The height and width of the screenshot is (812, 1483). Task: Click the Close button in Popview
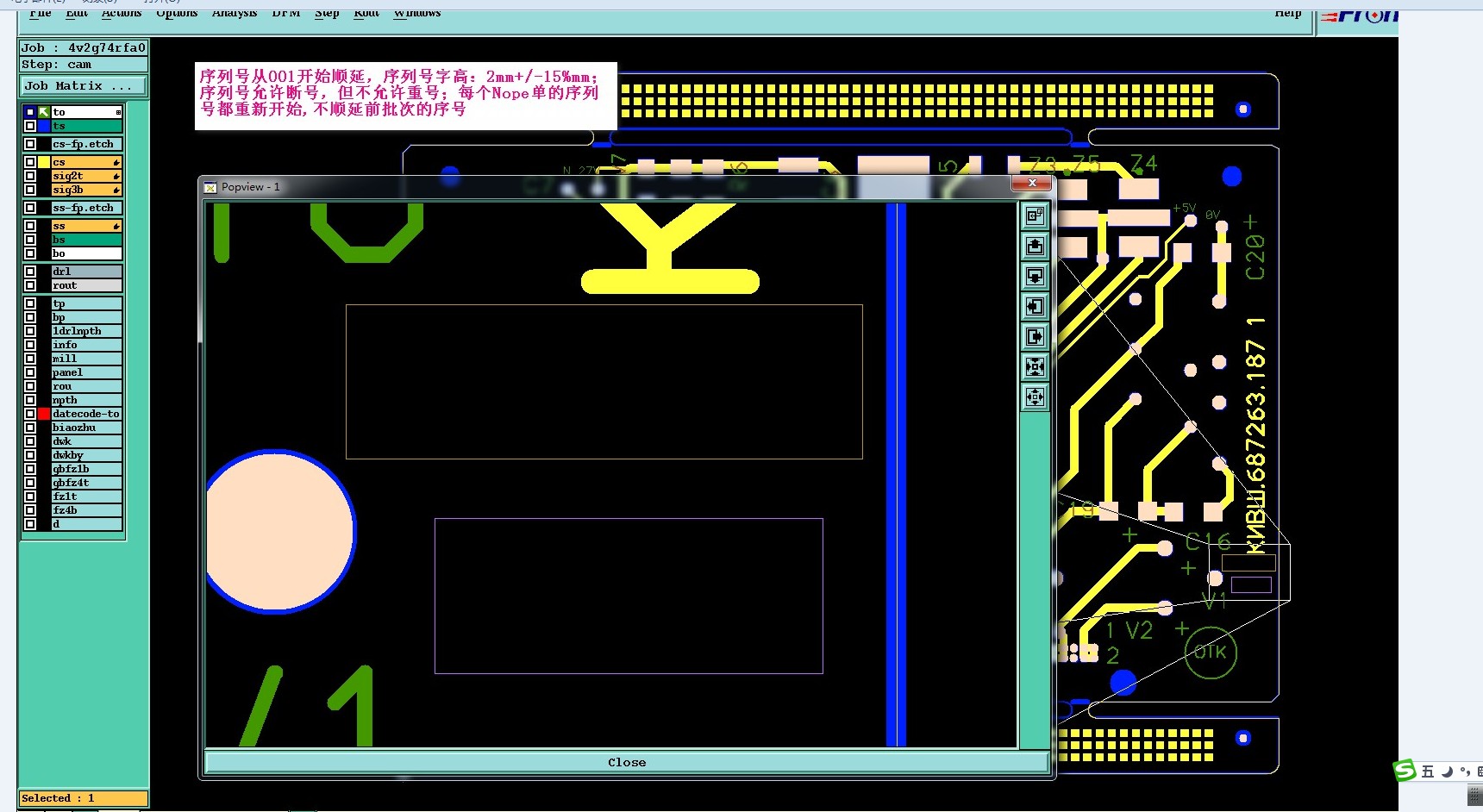(x=627, y=763)
